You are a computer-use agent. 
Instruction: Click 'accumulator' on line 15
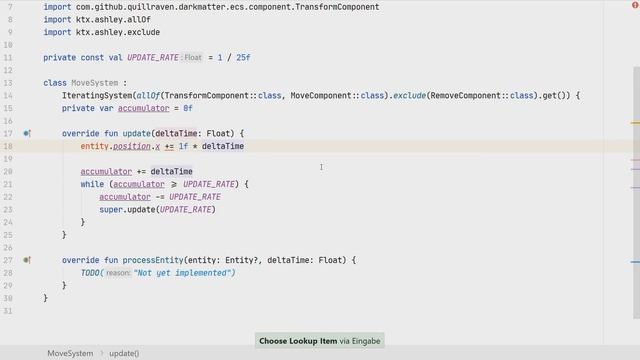[143, 108]
